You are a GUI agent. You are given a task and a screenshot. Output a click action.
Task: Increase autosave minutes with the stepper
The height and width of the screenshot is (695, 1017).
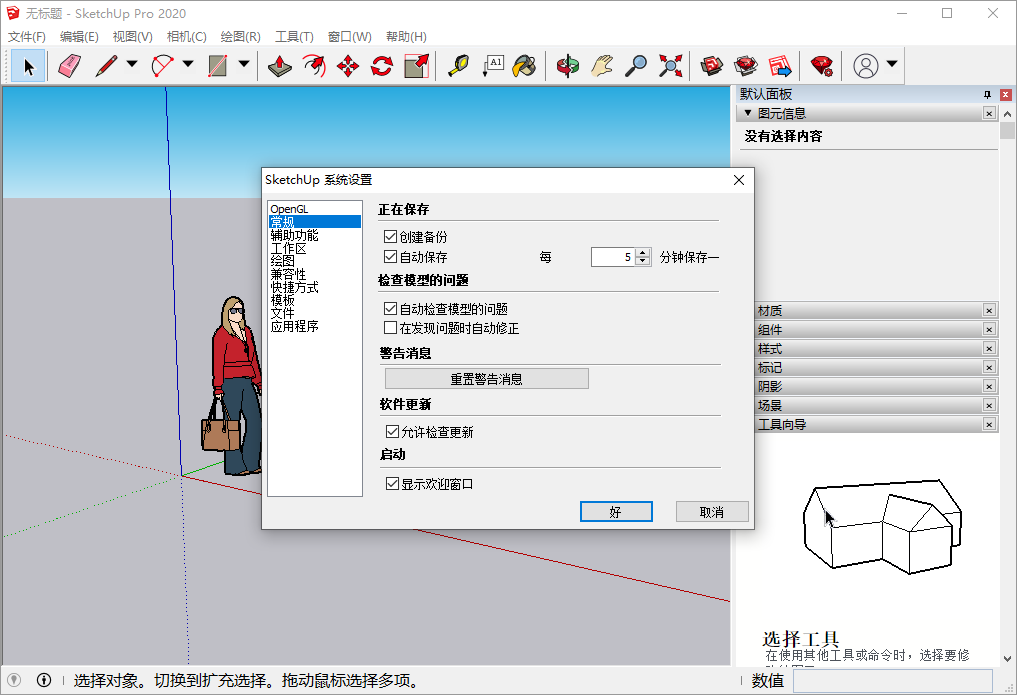pyautogui.click(x=640, y=252)
